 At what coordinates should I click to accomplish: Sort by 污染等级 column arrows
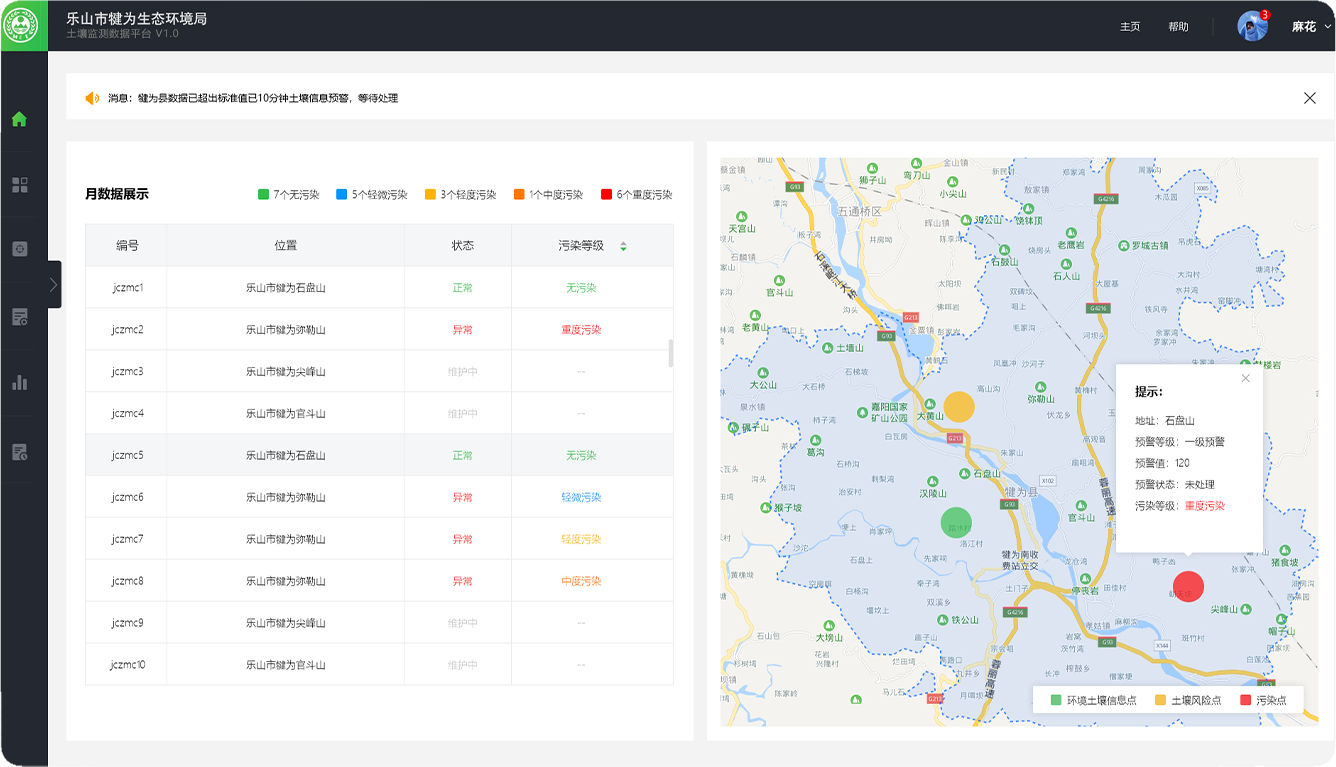(623, 246)
